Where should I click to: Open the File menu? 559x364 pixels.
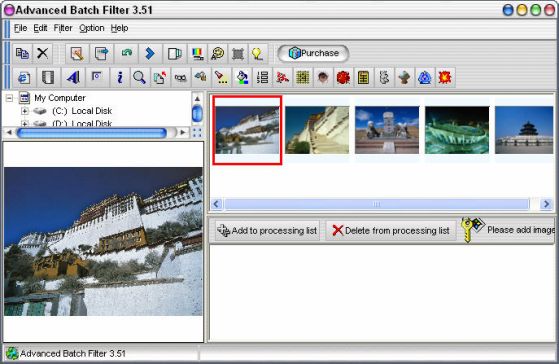(x=20, y=28)
